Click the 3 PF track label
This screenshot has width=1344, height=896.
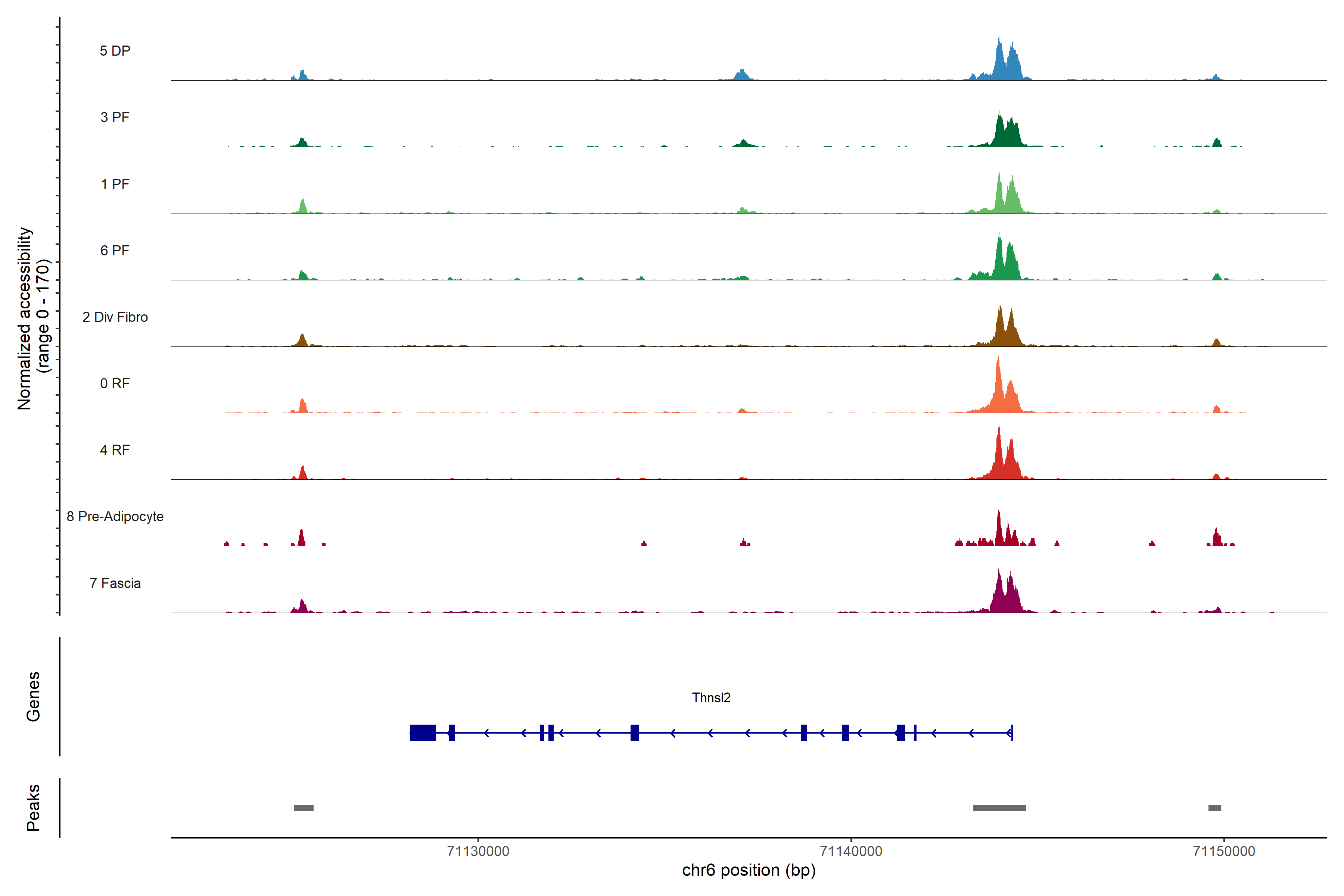tap(115, 117)
